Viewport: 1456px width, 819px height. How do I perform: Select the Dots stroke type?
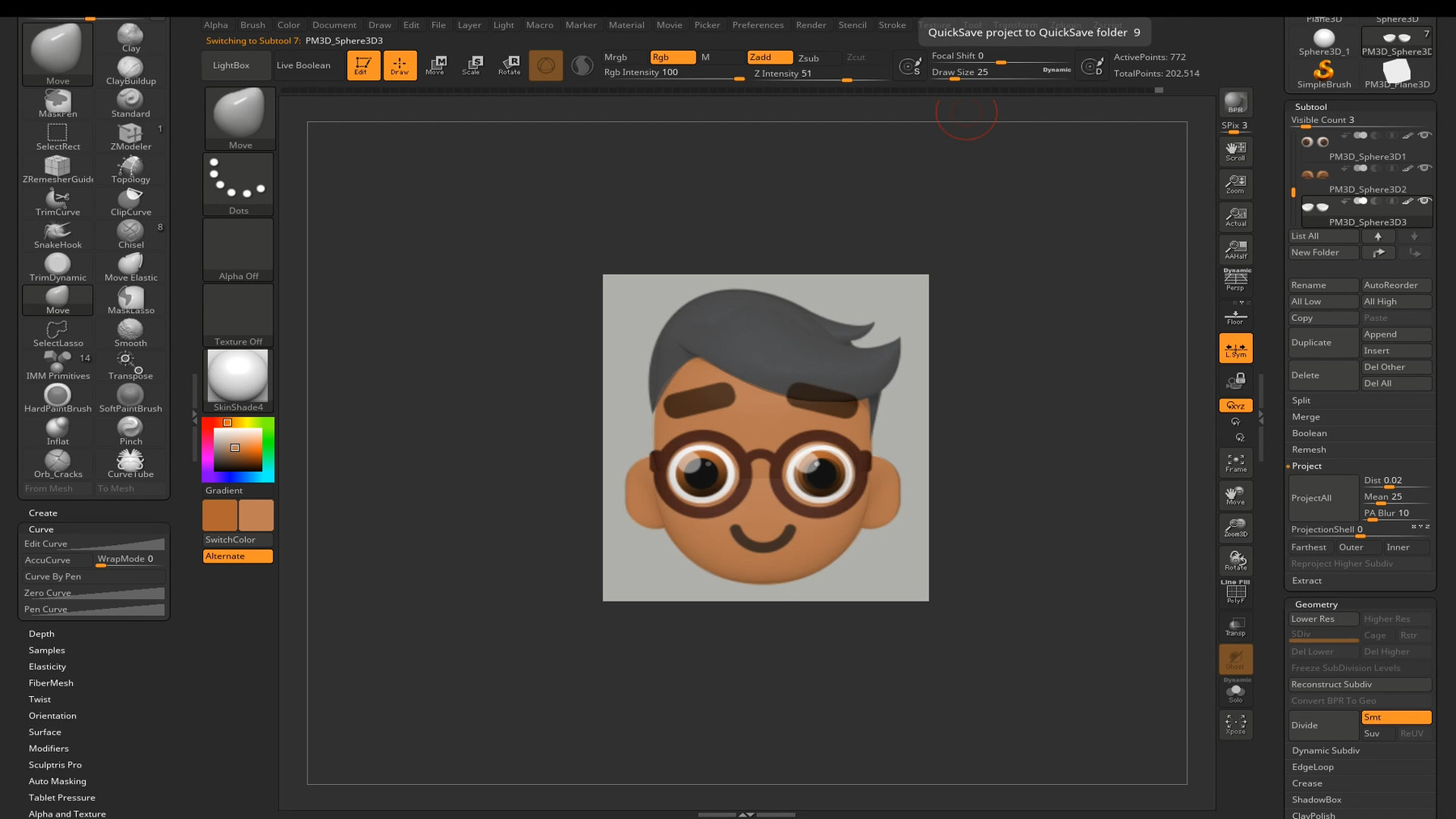click(238, 184)
